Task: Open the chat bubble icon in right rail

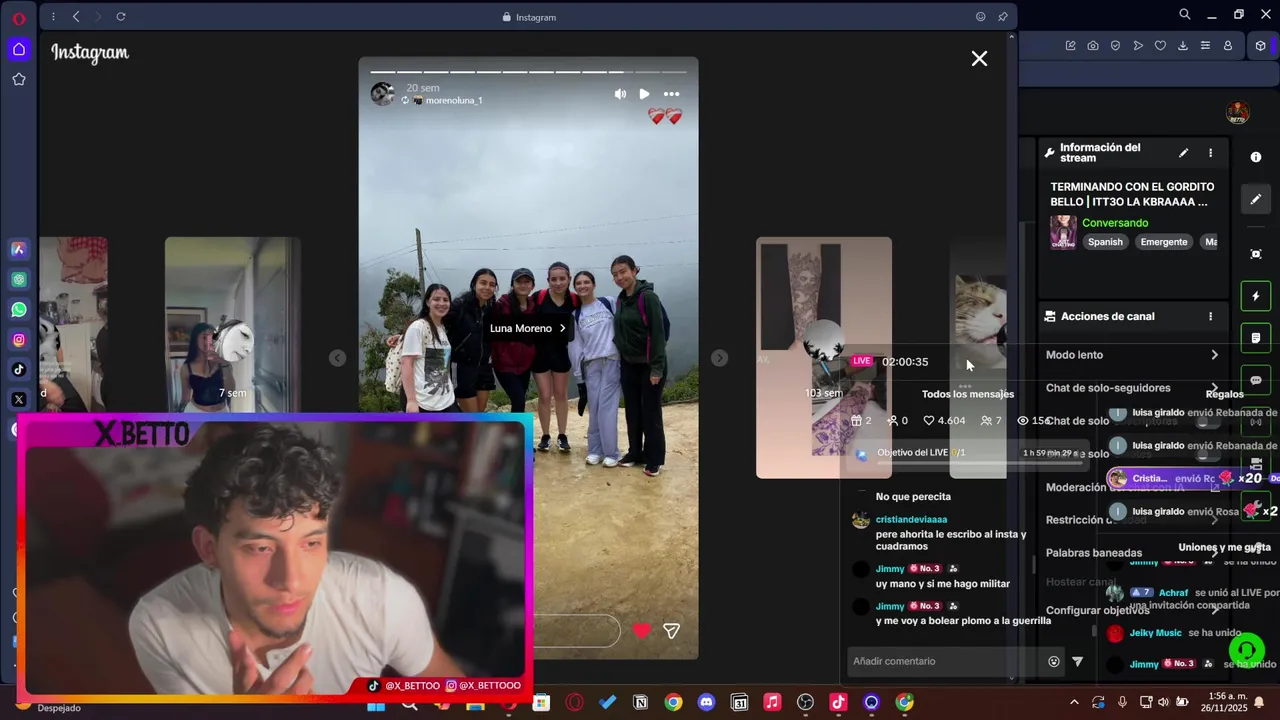Action: click(x=1256, y=381)
